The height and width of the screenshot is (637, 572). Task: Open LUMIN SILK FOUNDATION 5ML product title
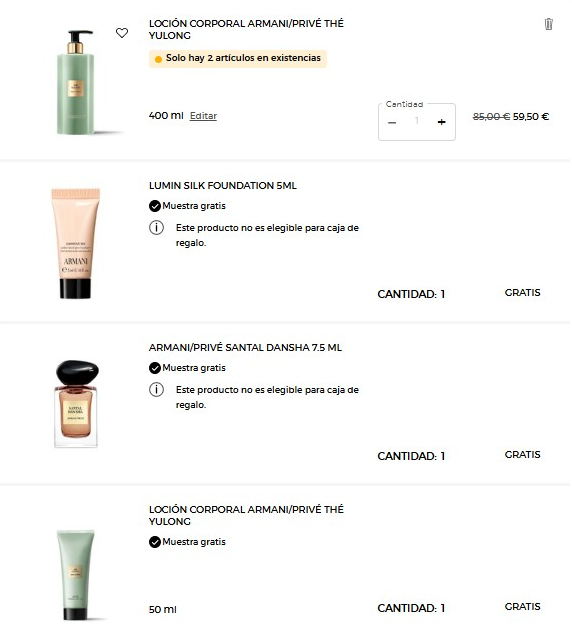(x=223, y=186)
